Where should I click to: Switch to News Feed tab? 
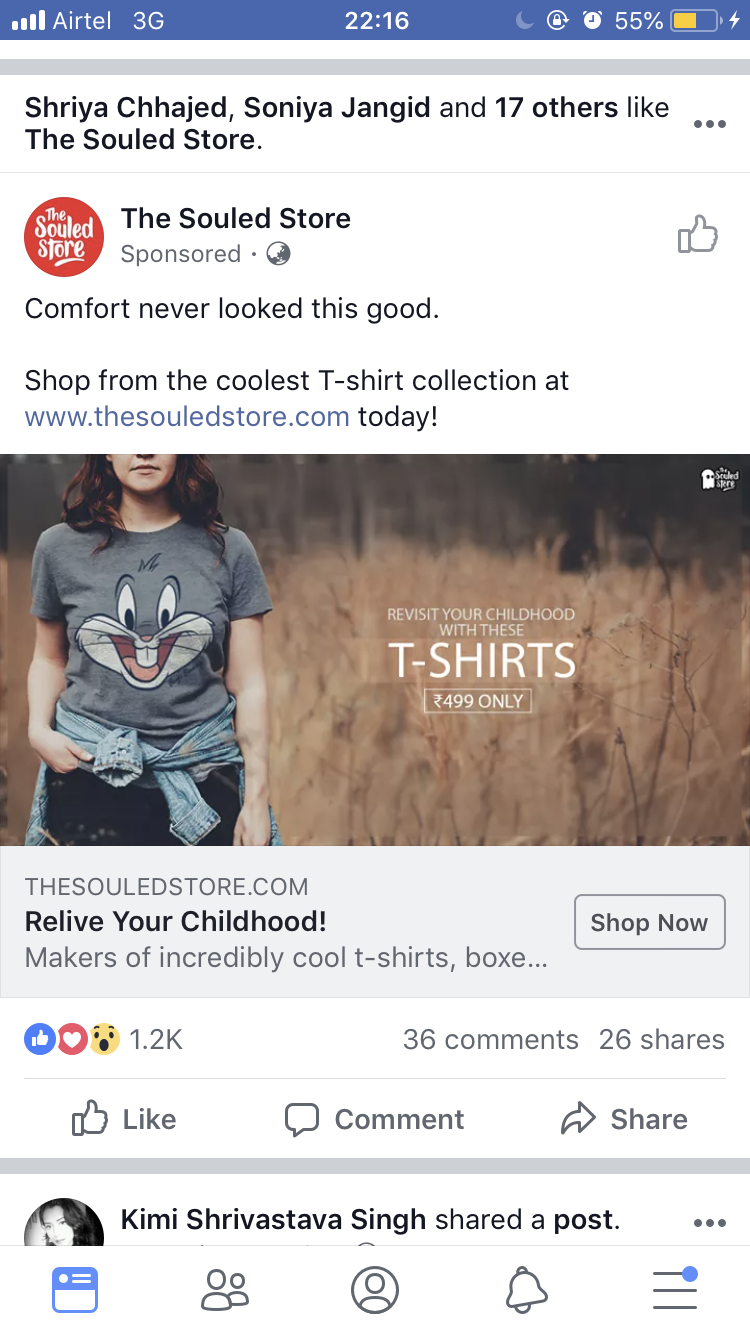pyautogui.click(x=75, y=1289)
